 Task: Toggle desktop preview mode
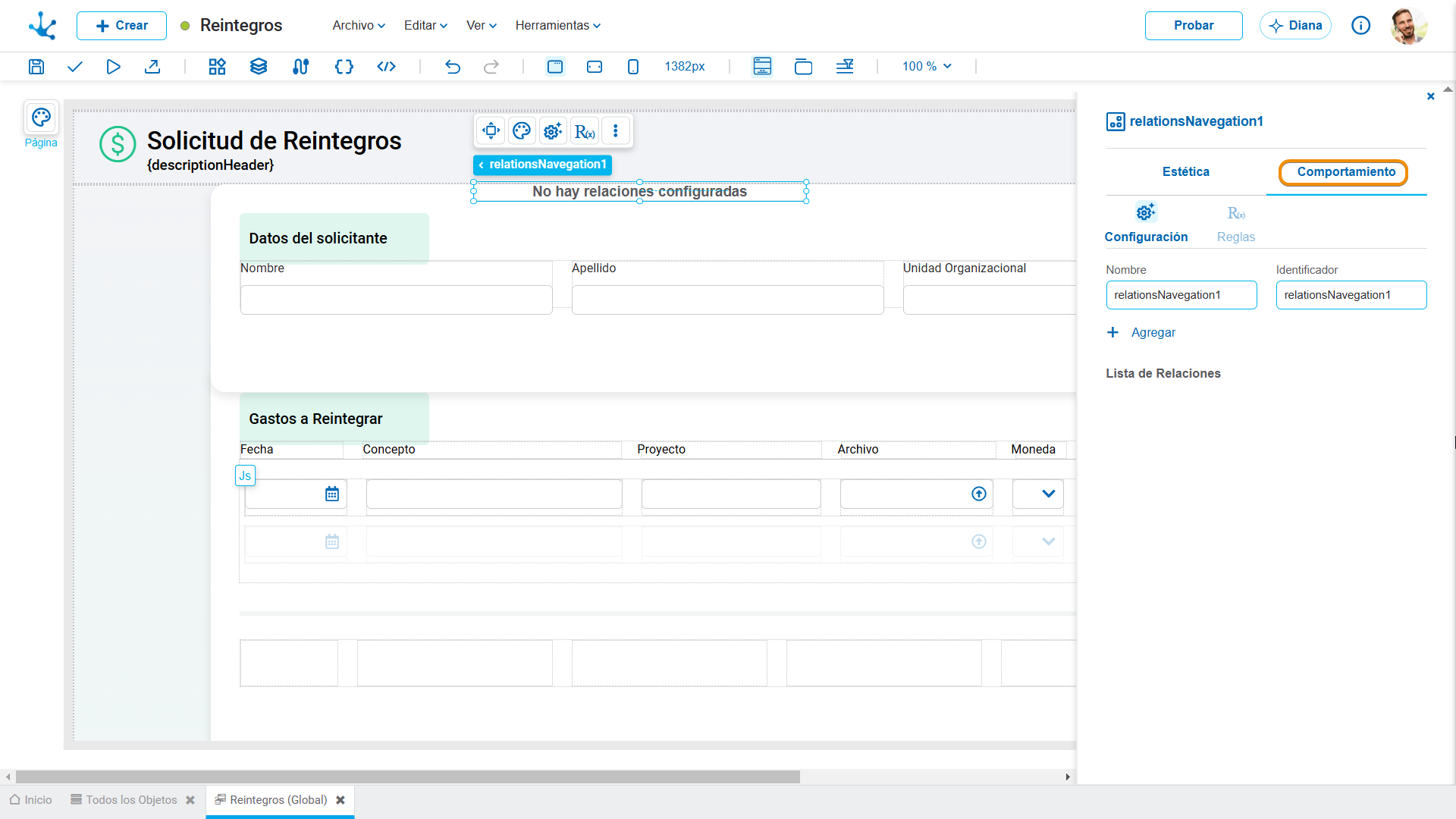click(555, 67)
